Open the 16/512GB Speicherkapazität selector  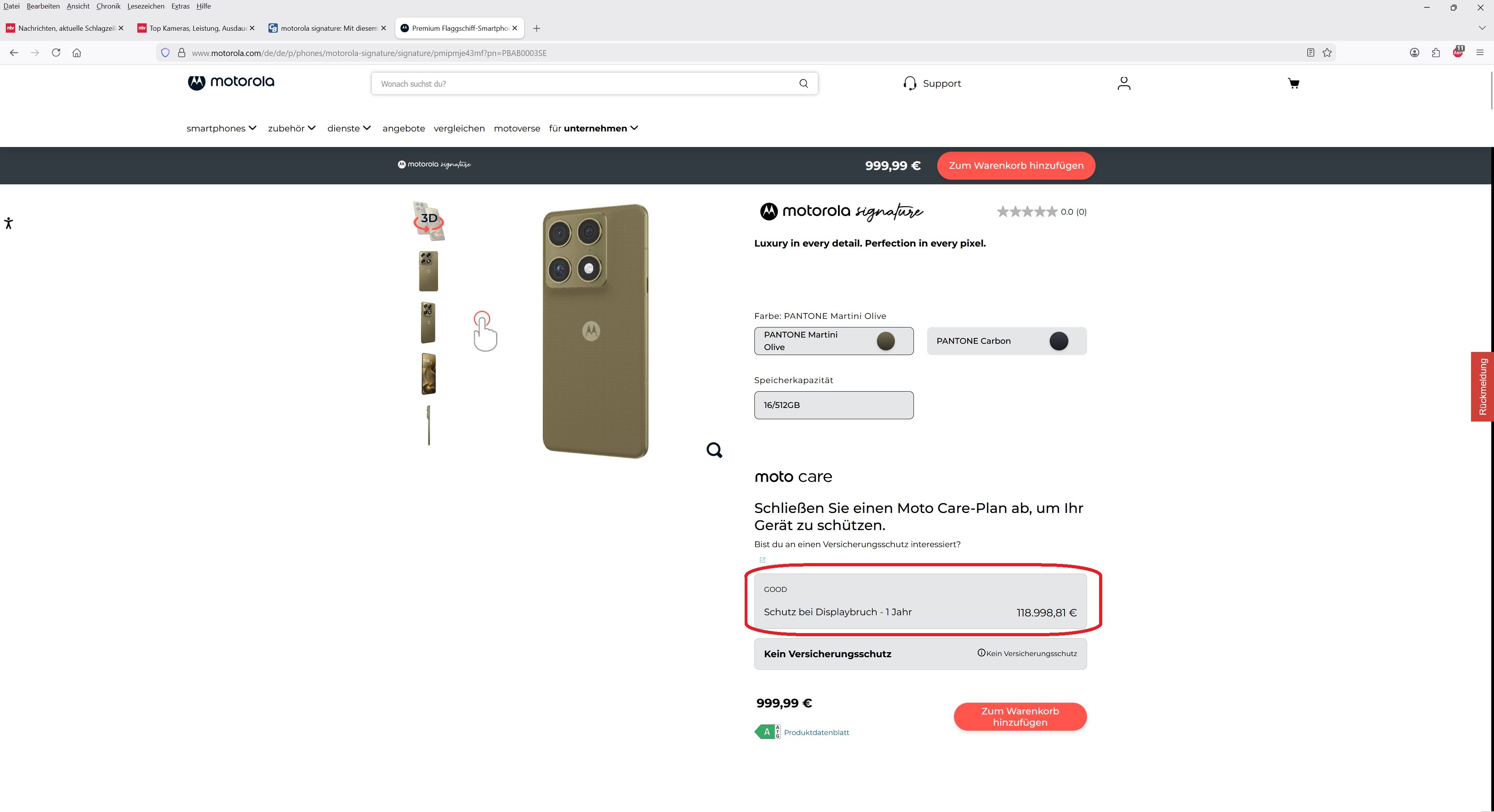point(833,404)
